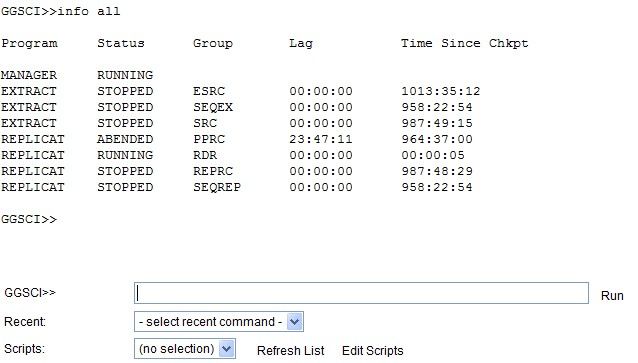This screenshot has height=363, width=638.
Task: Click the Run link
Action: pyautogui.click(x=612, y=296)
